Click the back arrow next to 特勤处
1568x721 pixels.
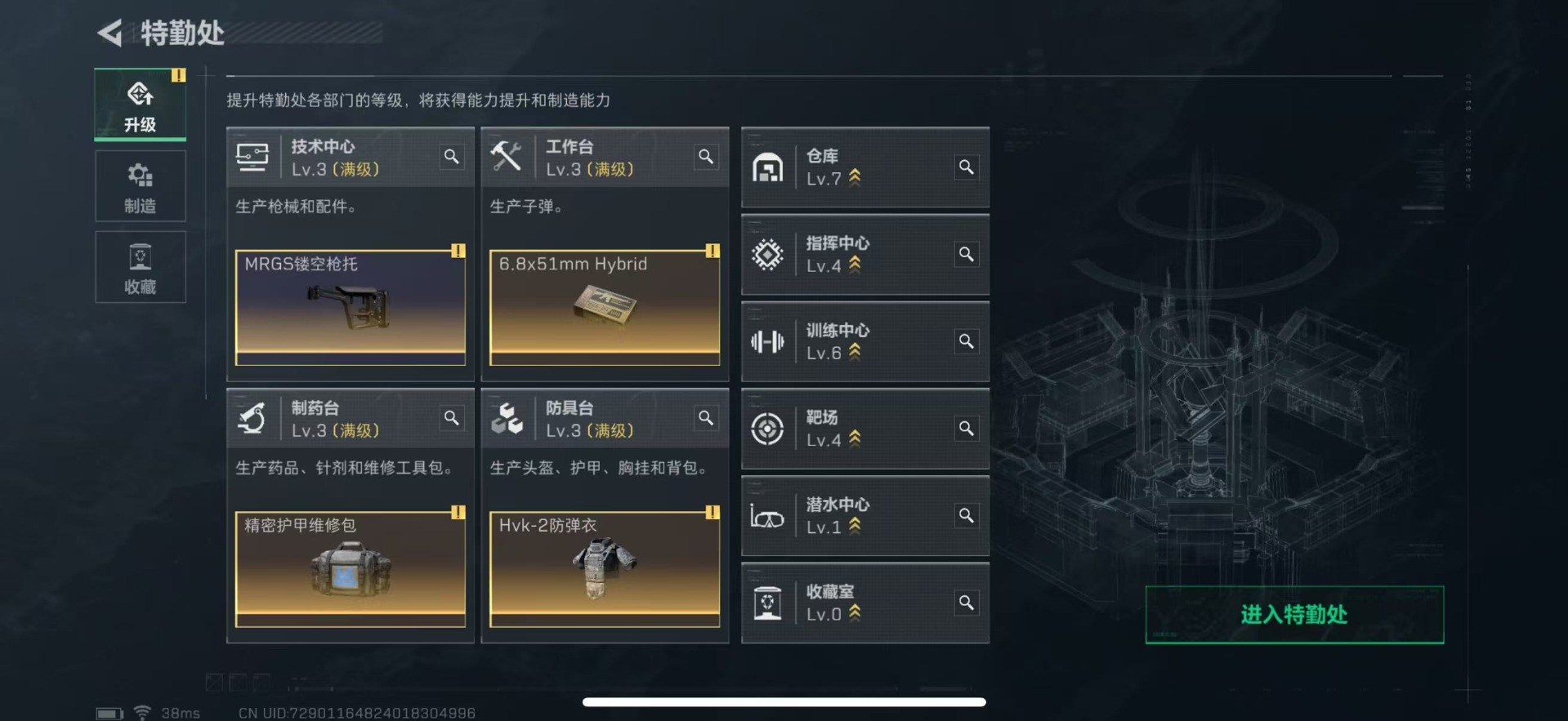[x=110, y=33]
